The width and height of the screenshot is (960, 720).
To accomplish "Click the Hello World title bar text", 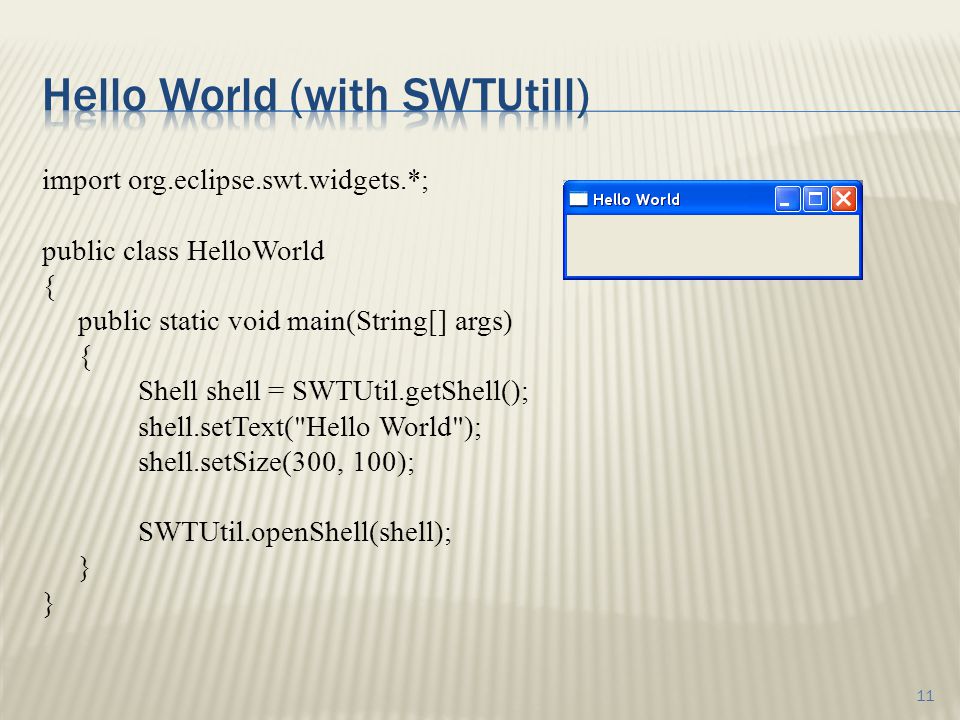I will [x=636, y=200].
